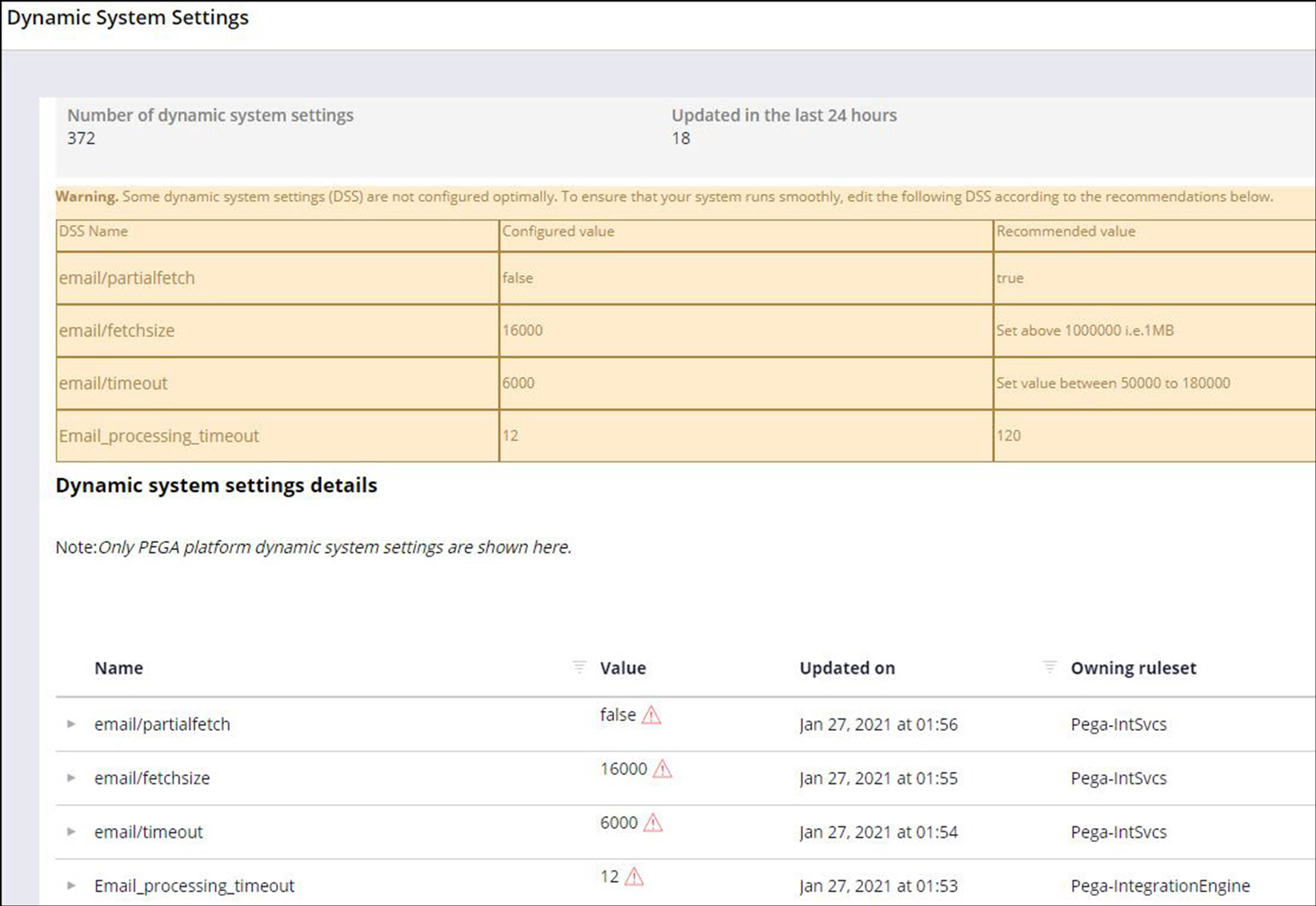
Task: Click warning triangle beside 6000 value
Action: click(x=652, y=823)
